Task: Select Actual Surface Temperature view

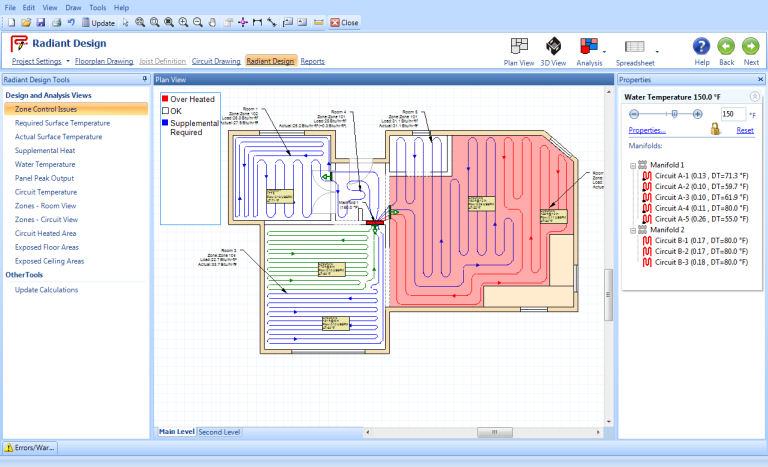Action: click(x=58, y=137)
